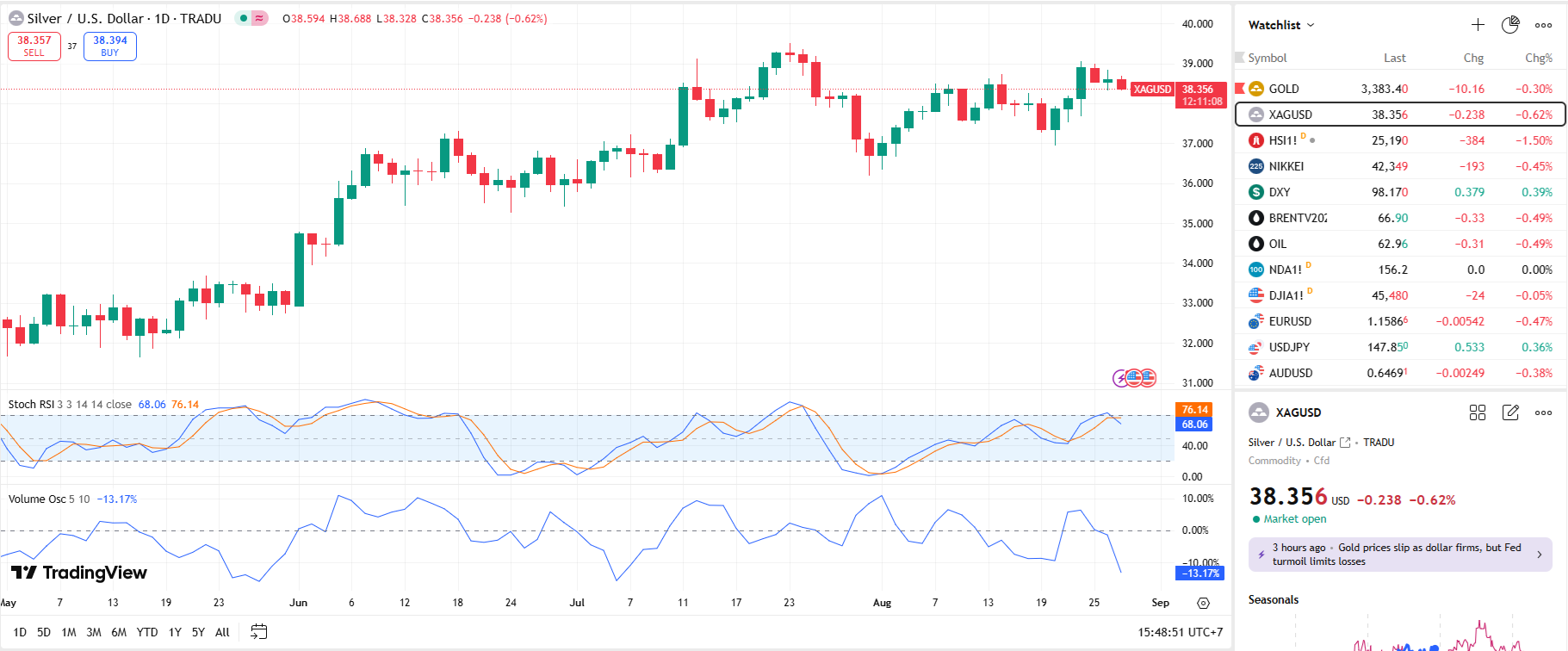Viewport: 1568px width, 651px height.
Task: Click the grid layout icon in the XAGUSD details panel
Action: coord(1478,412)
